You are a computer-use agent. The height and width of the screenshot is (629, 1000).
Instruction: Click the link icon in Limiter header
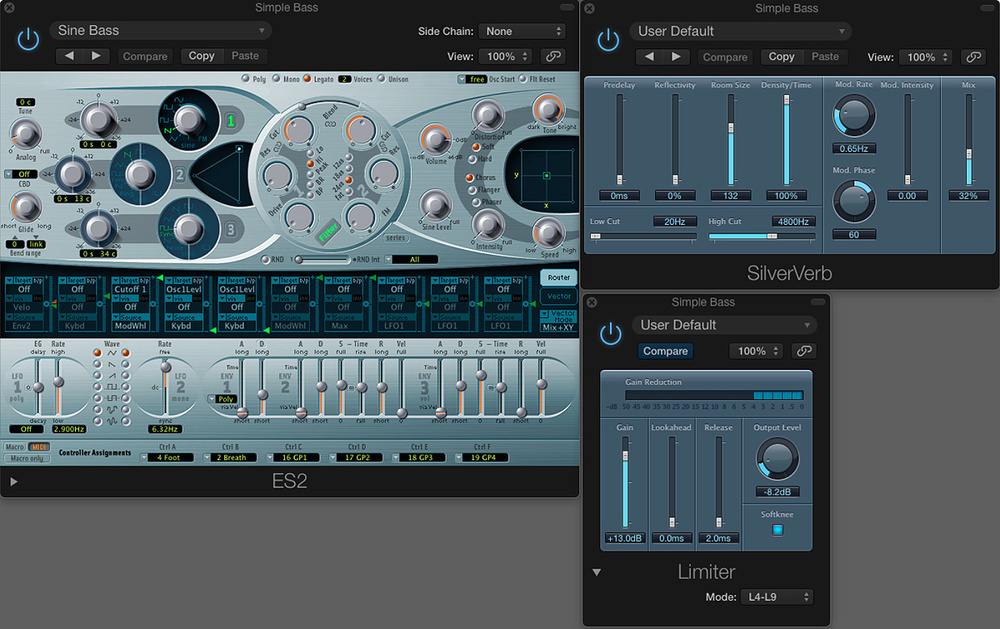pyautogui.click(x=804, y=351)
